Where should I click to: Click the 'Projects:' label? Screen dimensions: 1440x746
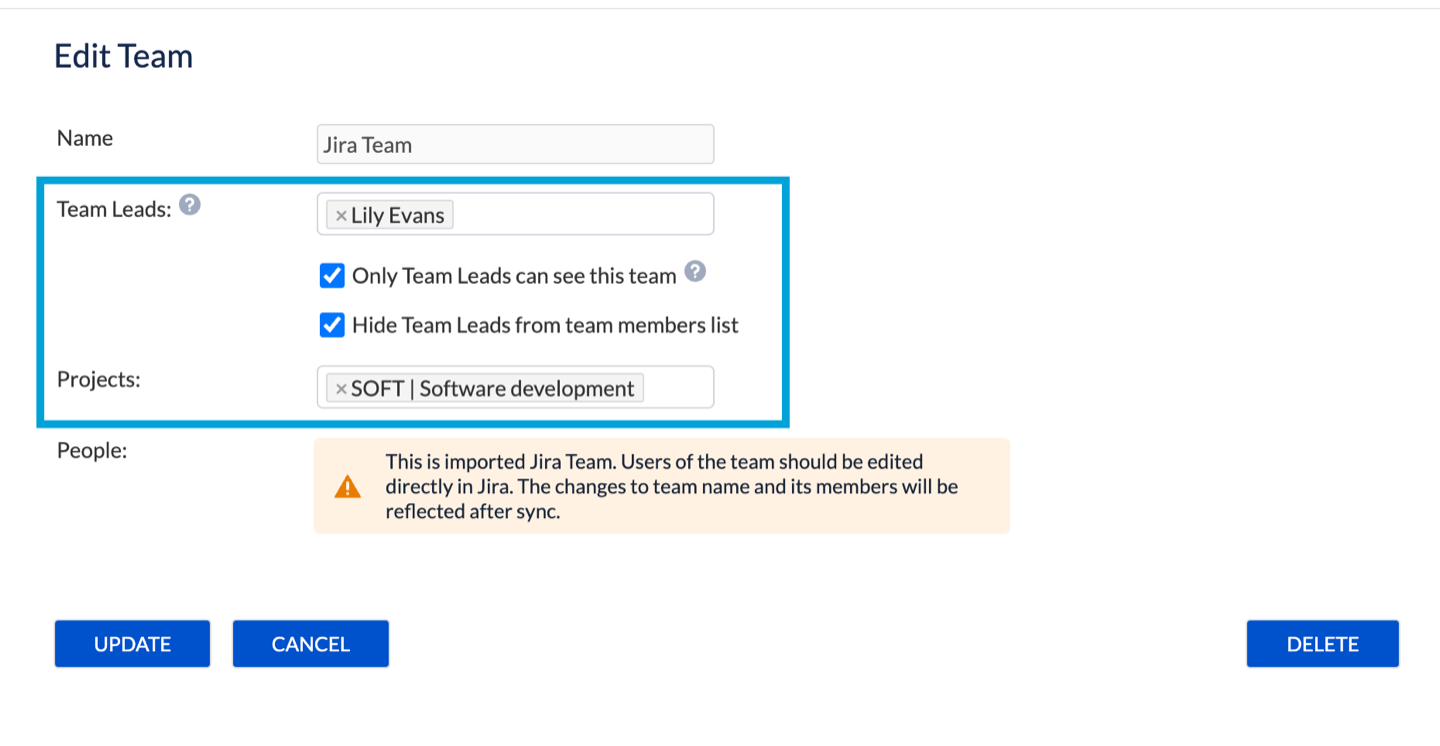pyautogui.click(x=99, y=379)
